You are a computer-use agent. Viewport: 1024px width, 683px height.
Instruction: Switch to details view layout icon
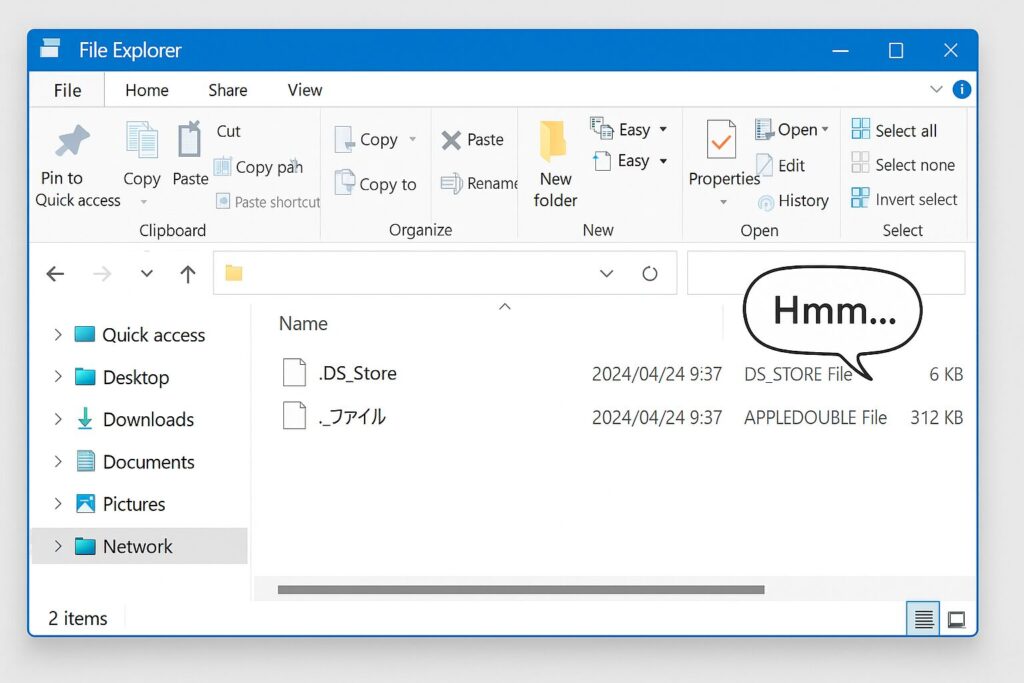pyautogui.click(x=924, y=620)
